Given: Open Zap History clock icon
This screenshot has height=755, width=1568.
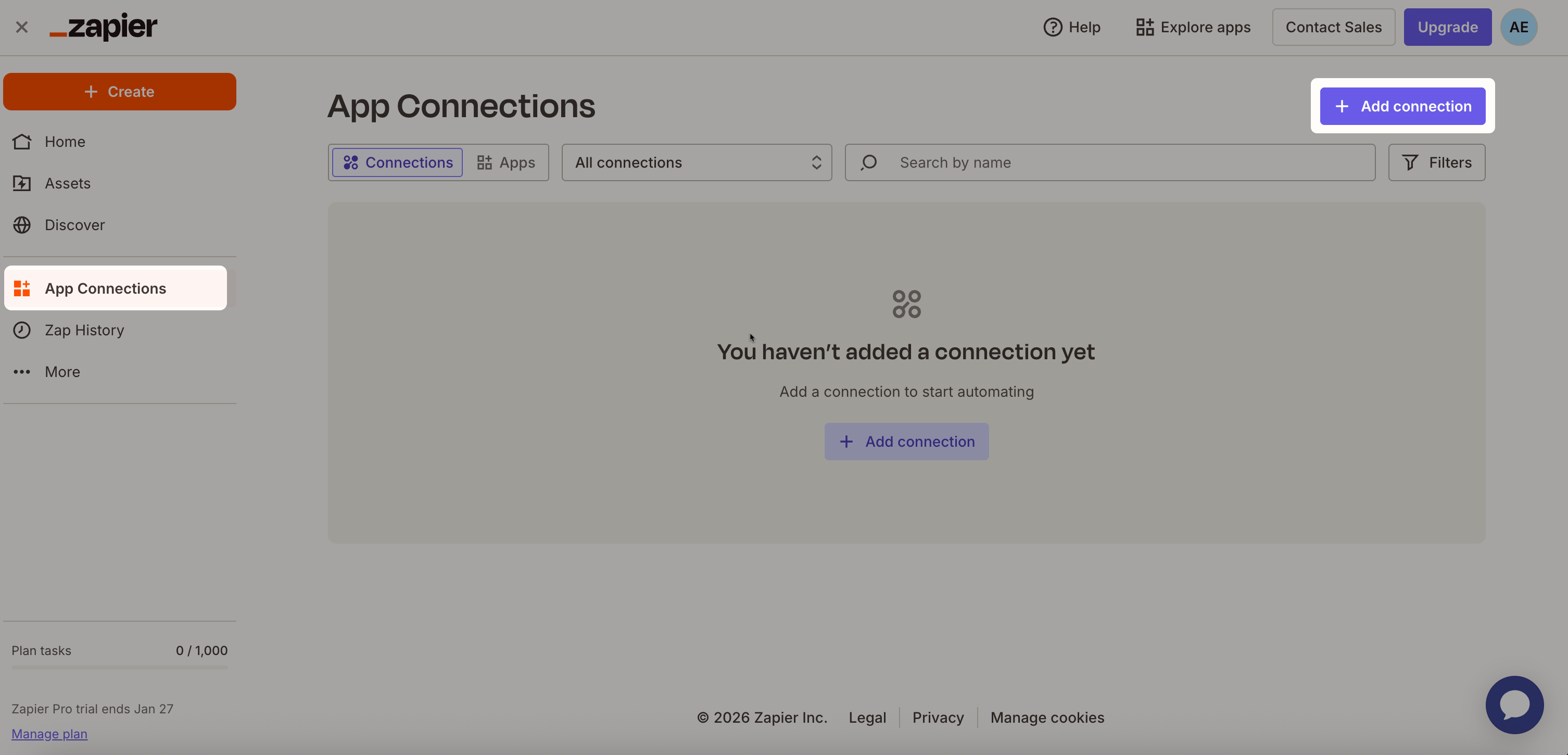Looking at the screenshot, I should coord(22,330).
